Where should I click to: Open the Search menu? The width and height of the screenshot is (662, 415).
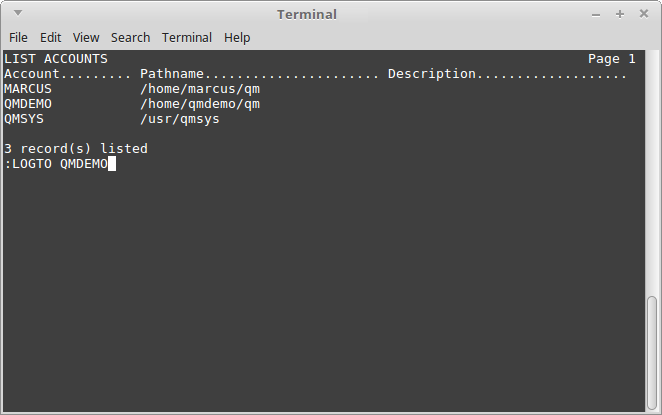pyautogui.click(x=130, y=38)
